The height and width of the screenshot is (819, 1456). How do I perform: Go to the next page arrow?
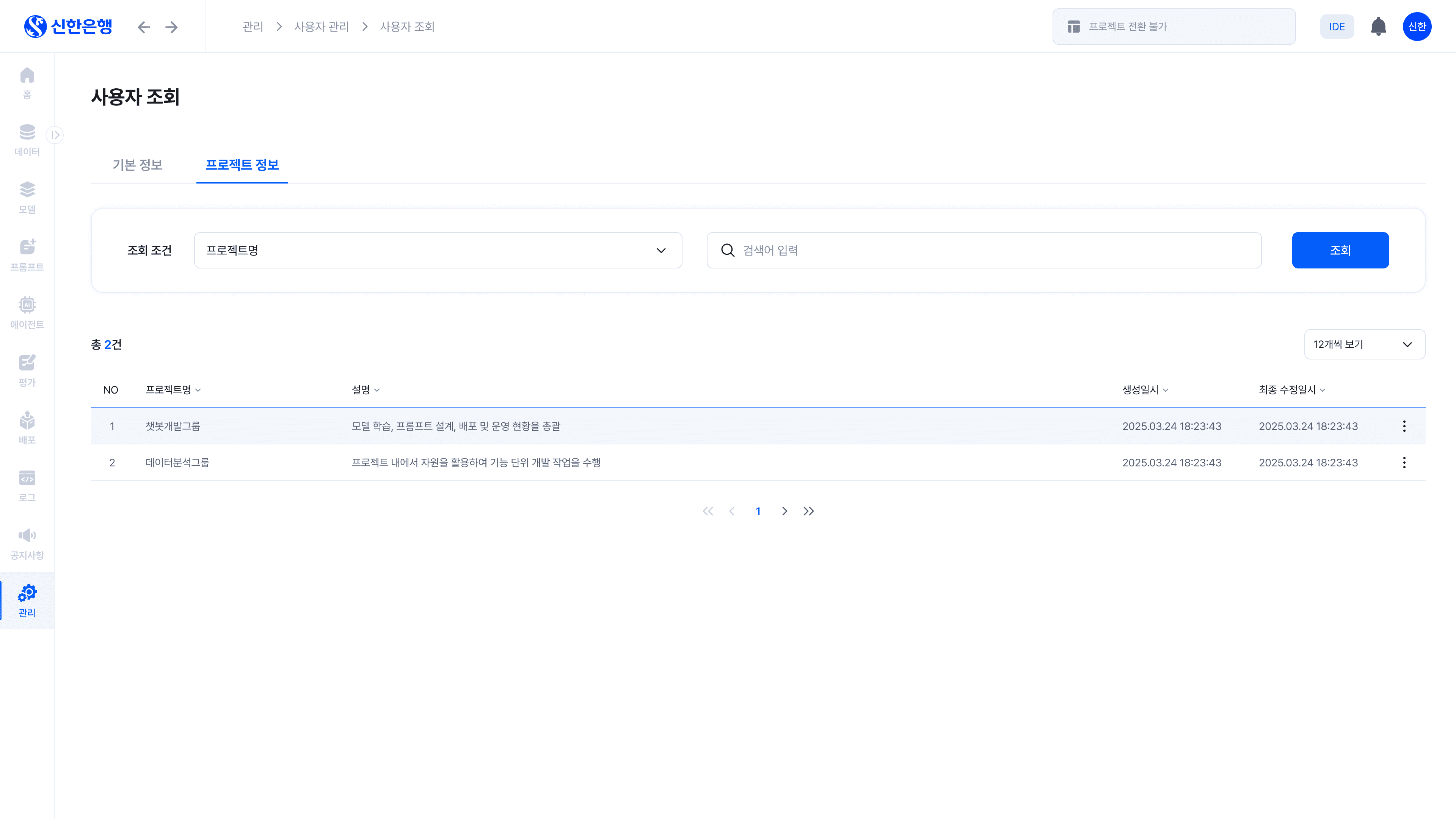pos(784,511)
